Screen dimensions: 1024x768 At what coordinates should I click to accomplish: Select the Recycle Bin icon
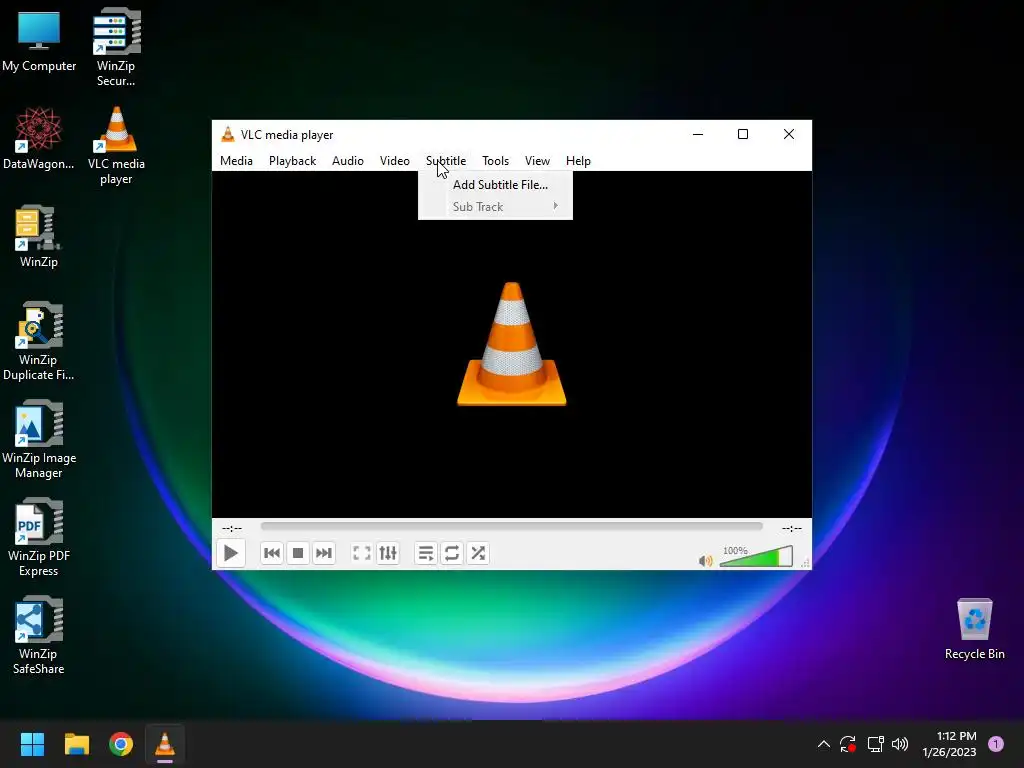(x=974, y=628)
